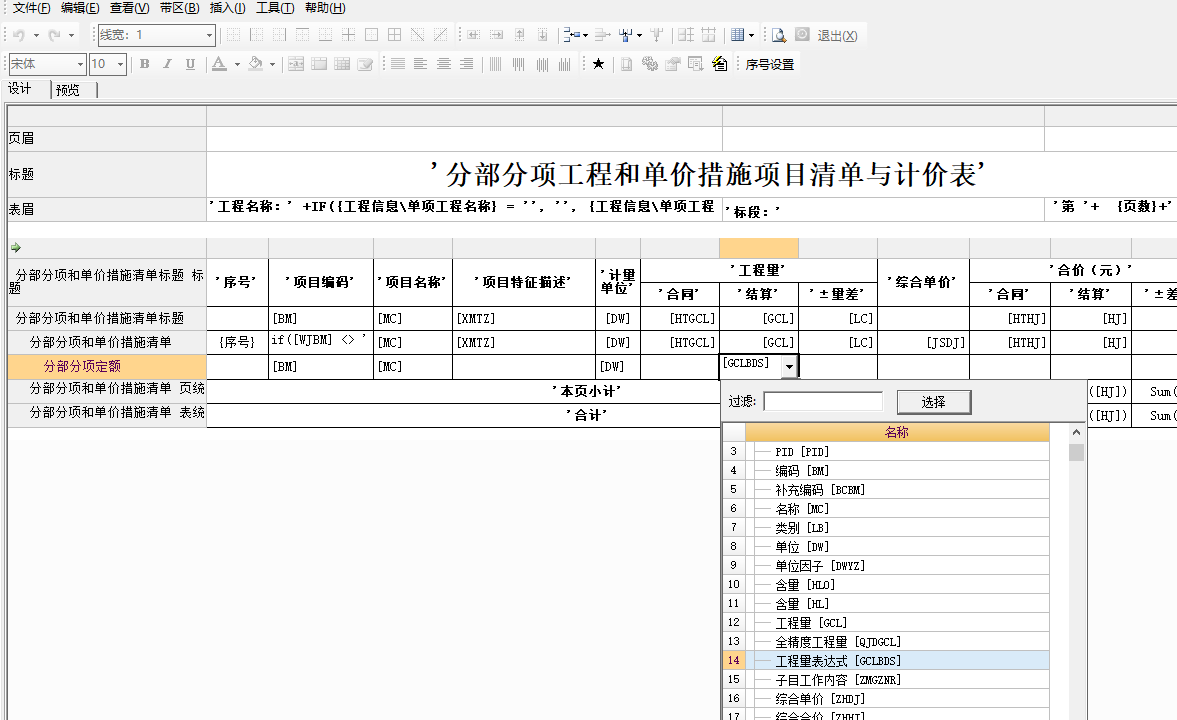Click the green arrow row marker
This screenshot has width=1177, height=720.
pos(16,248)
